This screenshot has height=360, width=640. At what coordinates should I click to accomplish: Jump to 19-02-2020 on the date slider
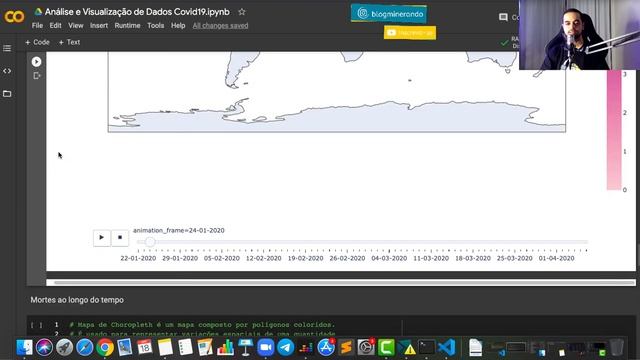coord(305,258)
